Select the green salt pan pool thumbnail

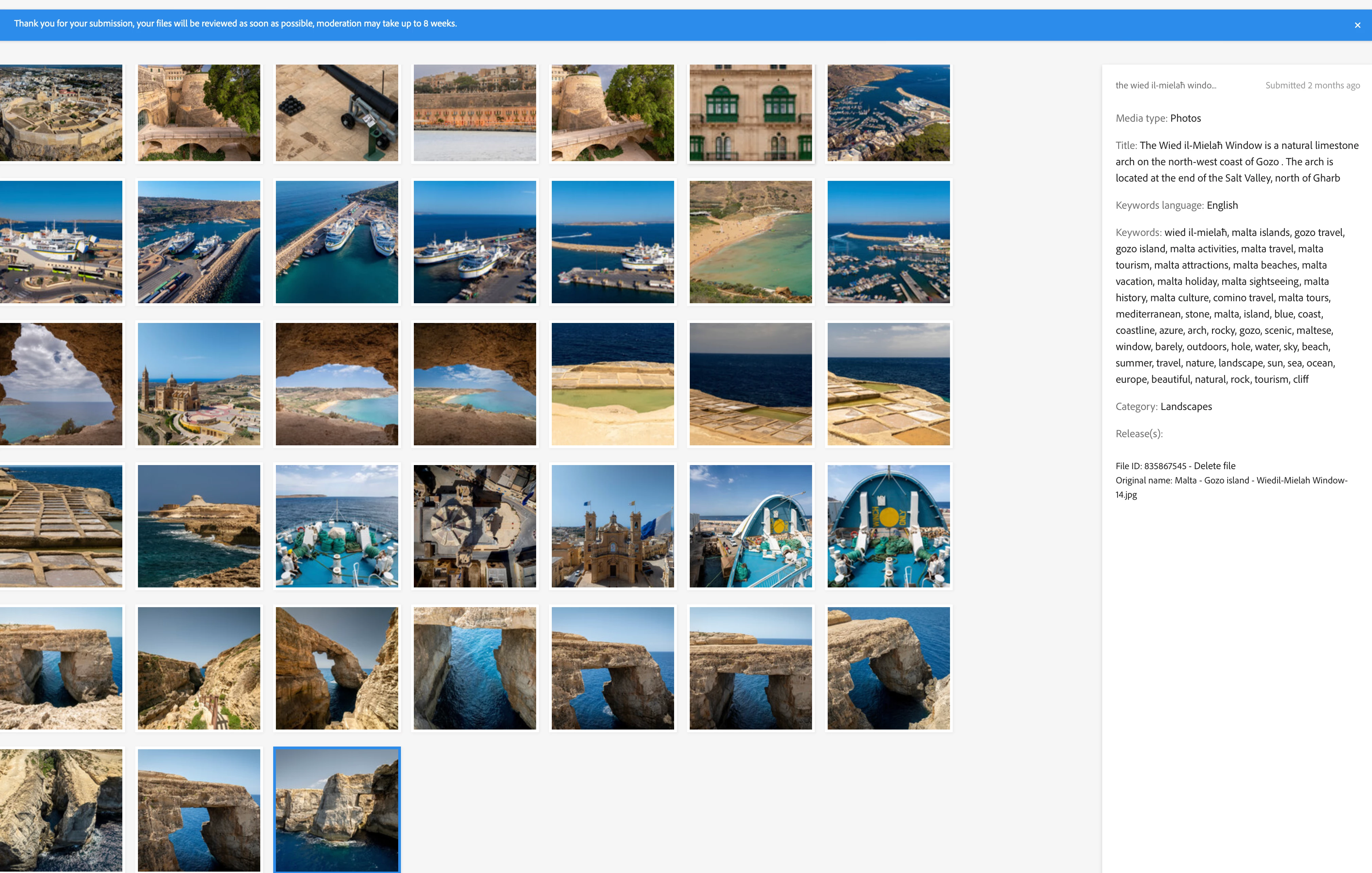(x=613, y=384)
